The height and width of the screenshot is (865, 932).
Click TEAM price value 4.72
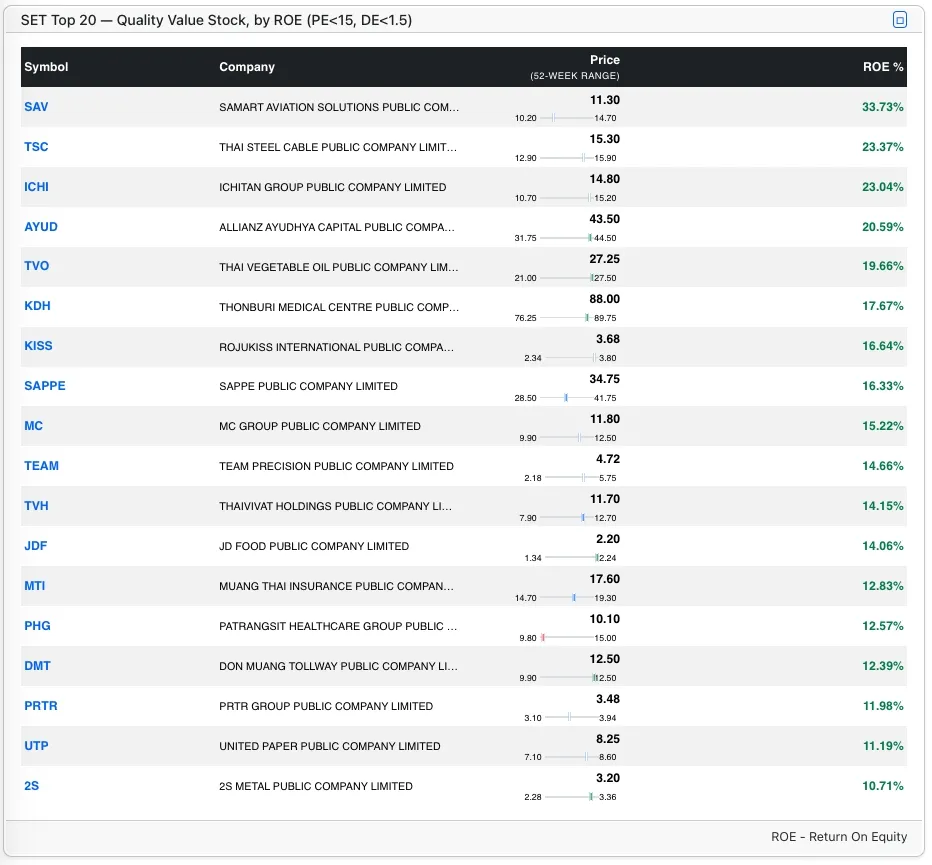(608, 459)
